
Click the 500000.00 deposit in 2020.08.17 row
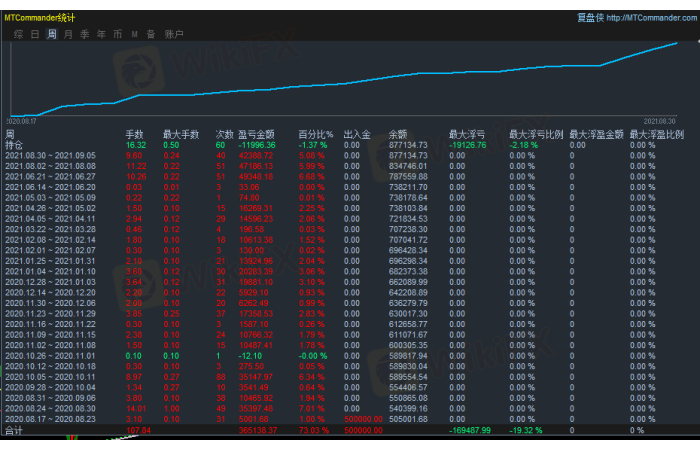point(363,419)
